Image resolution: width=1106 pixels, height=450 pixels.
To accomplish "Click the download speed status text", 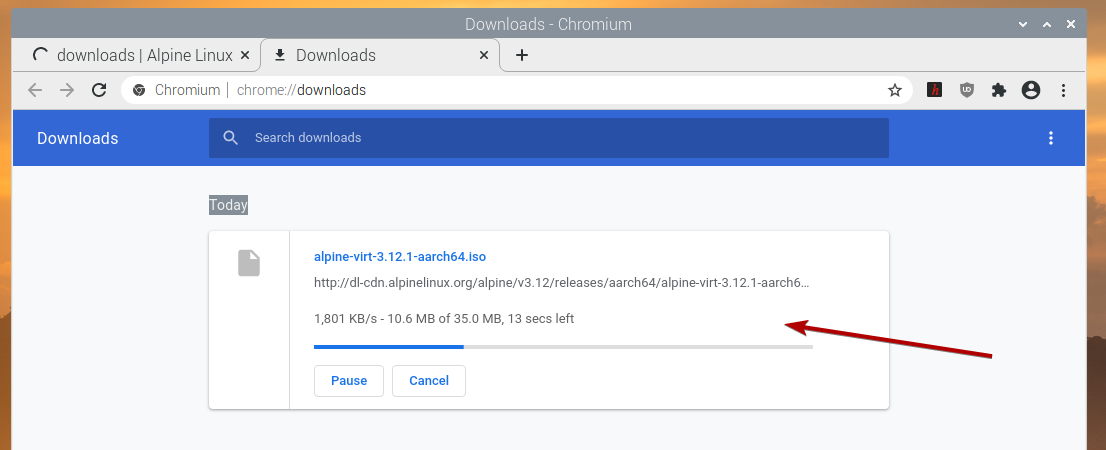I will 444,319.
